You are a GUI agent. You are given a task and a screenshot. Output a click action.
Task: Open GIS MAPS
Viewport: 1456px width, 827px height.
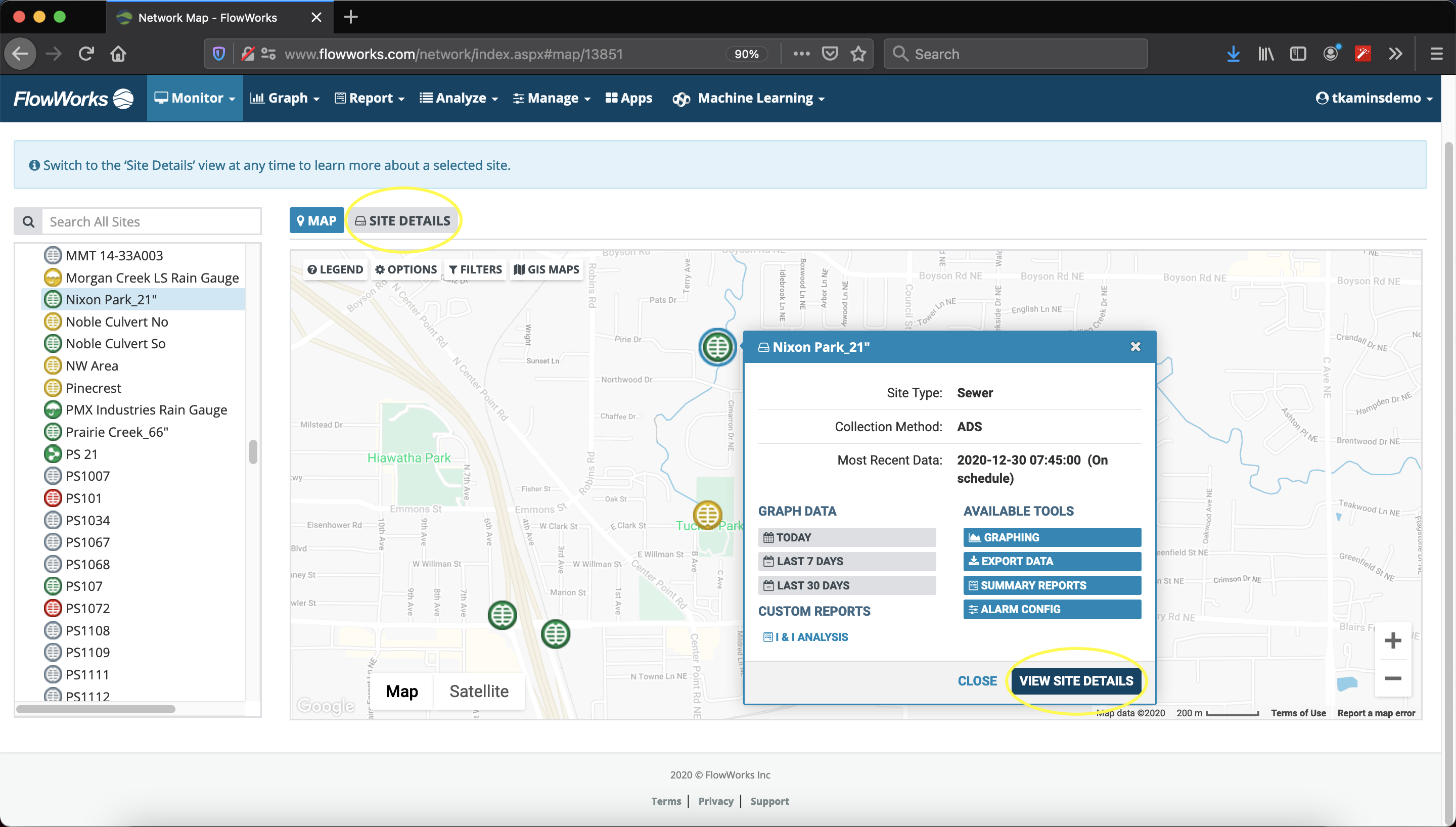[547, 269]
